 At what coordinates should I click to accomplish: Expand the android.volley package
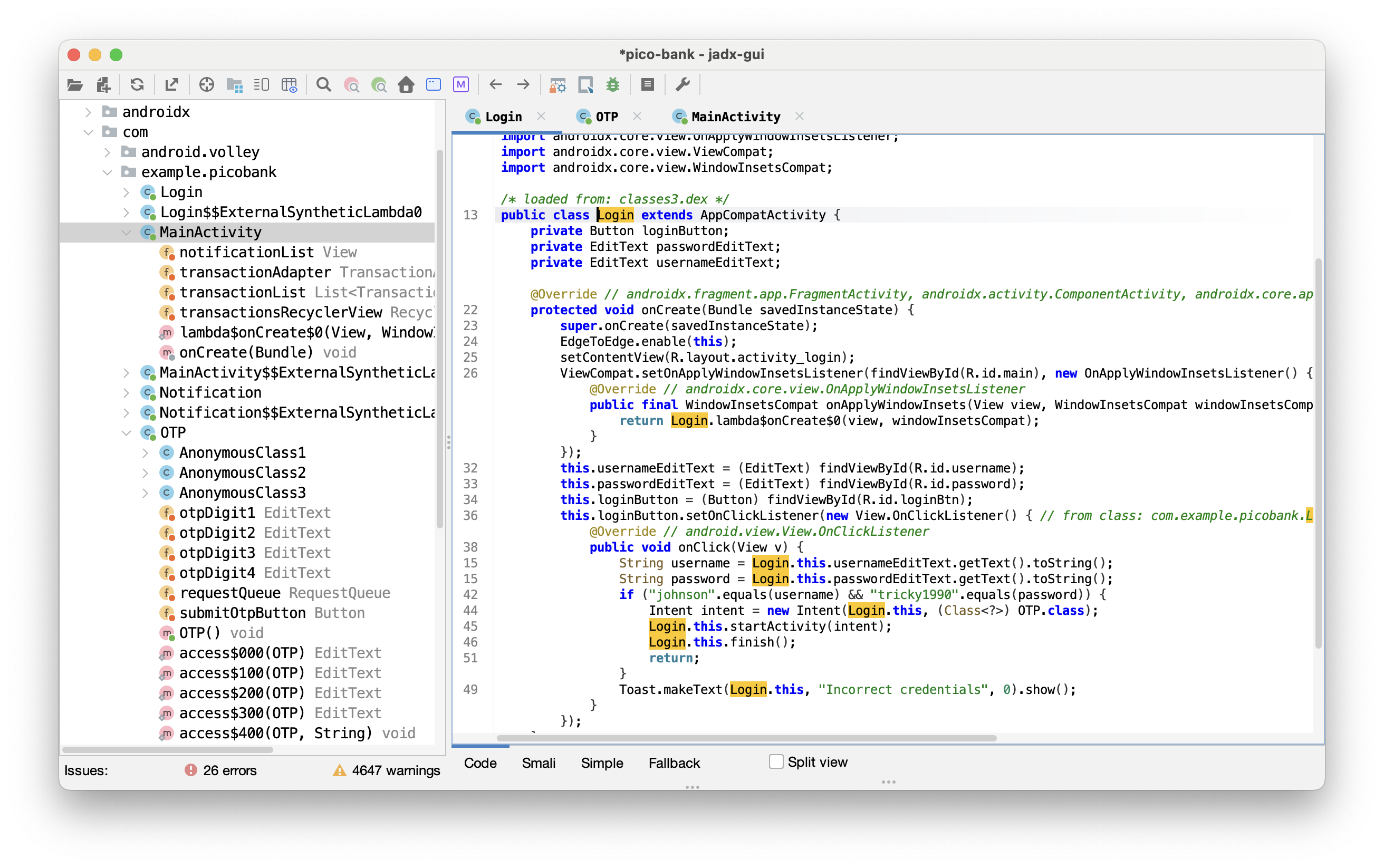coord(107,151)
